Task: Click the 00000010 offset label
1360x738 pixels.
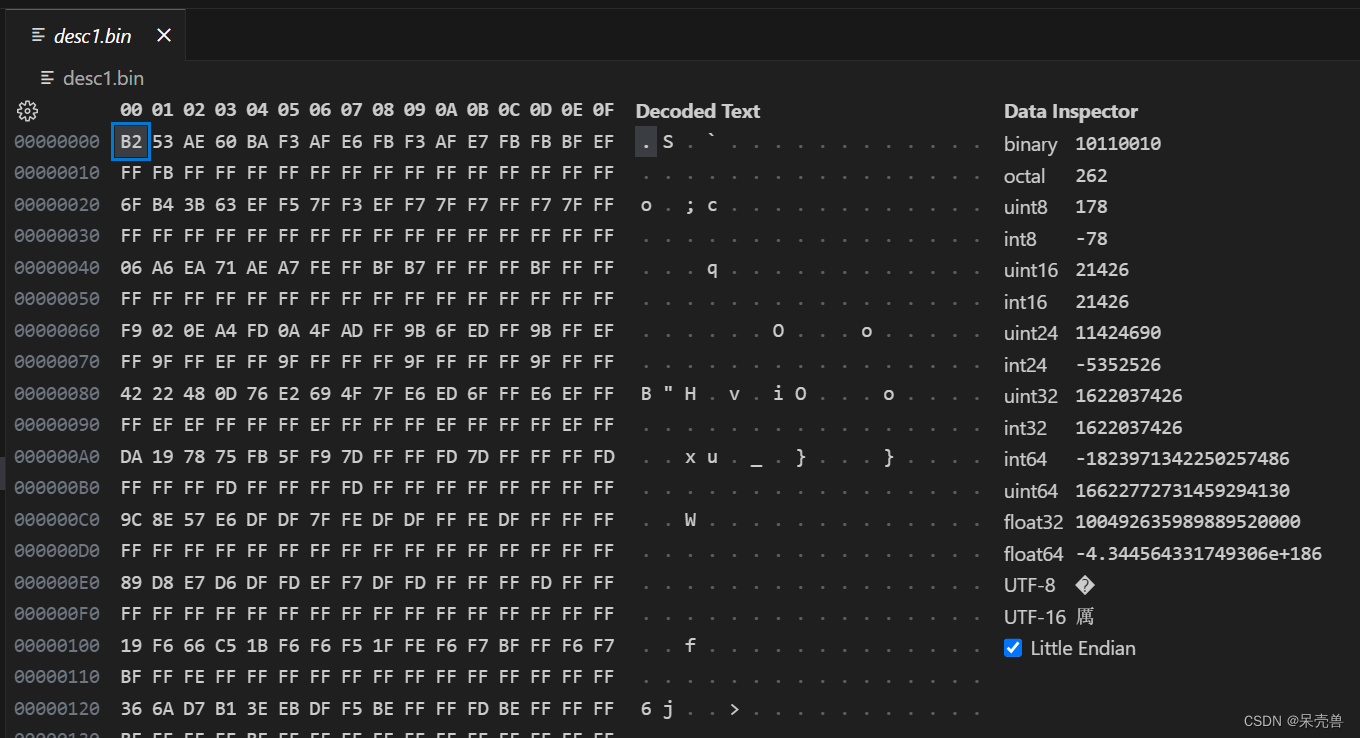Action: click(57, 173)
